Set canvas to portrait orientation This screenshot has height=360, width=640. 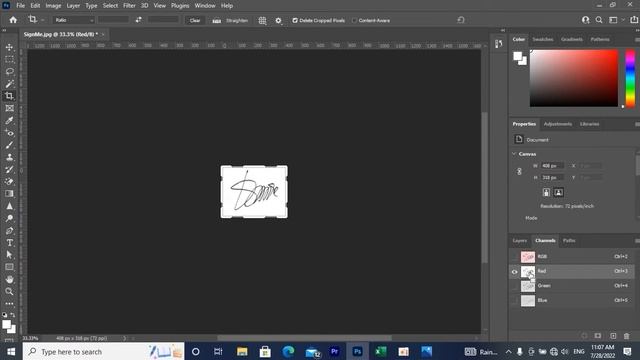click(x=546, y=192)
